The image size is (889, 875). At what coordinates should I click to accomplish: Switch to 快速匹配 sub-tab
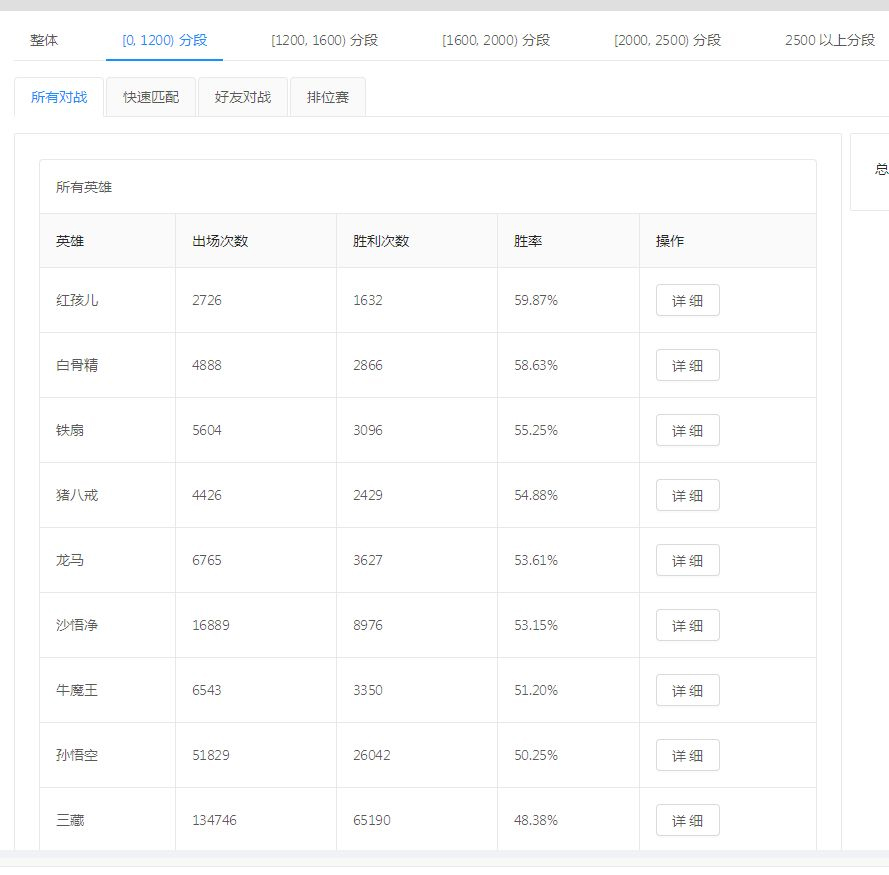coord(151,97)
